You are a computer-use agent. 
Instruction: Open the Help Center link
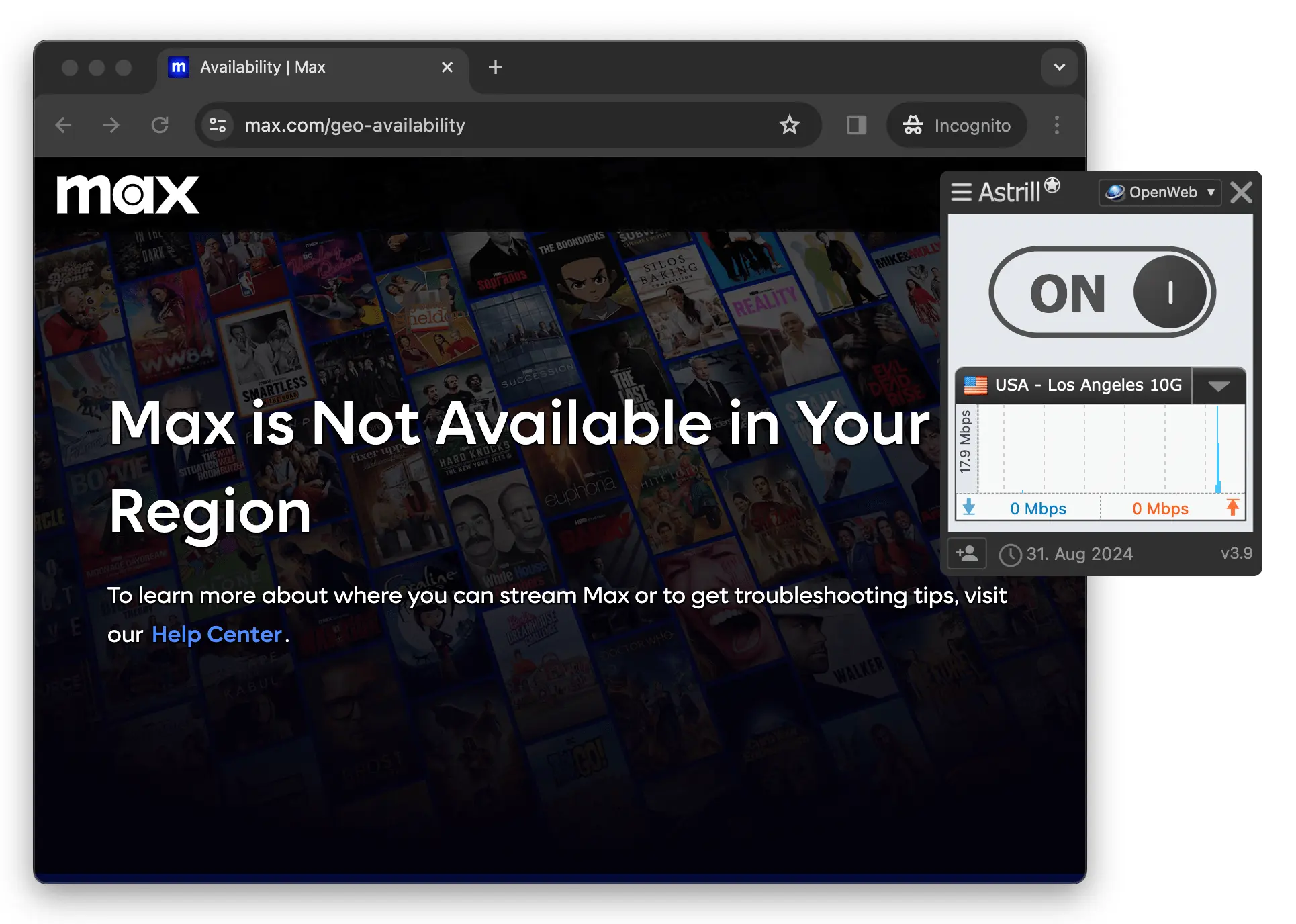217,634
